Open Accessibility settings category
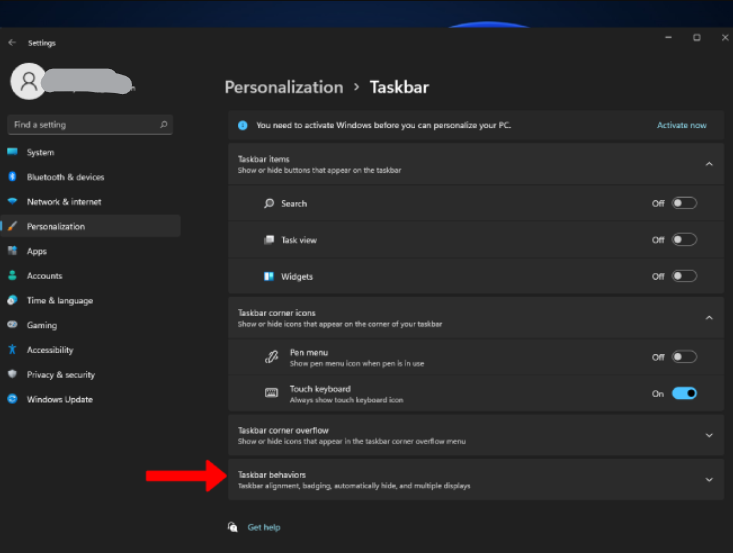Screen dimensions: 733x553 click(91, 350)
